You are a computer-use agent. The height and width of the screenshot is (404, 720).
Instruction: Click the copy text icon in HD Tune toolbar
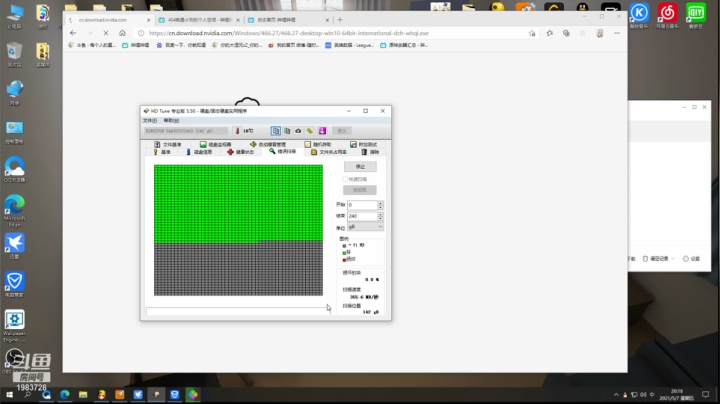click(276, 131)
